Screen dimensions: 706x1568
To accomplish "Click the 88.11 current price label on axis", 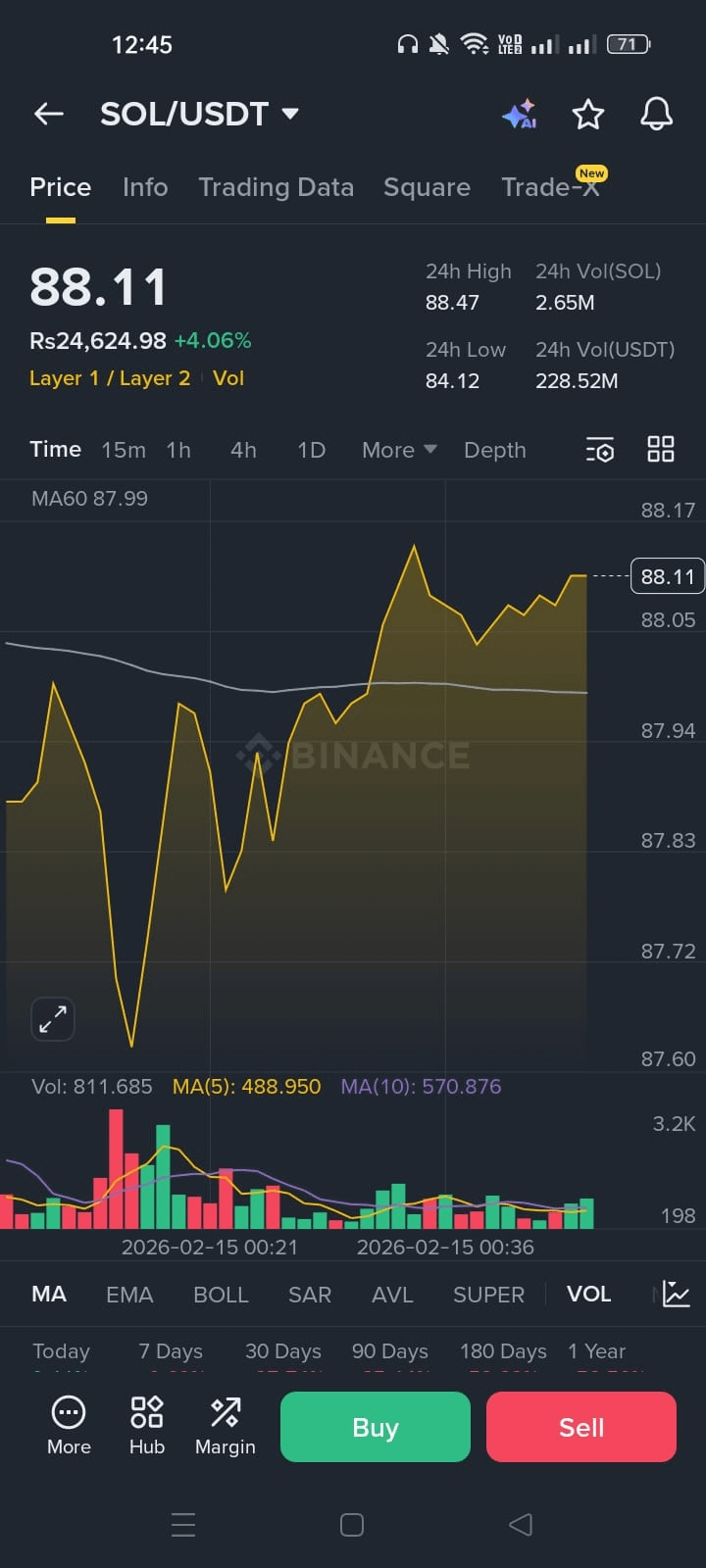I will (x=668, y=576).
